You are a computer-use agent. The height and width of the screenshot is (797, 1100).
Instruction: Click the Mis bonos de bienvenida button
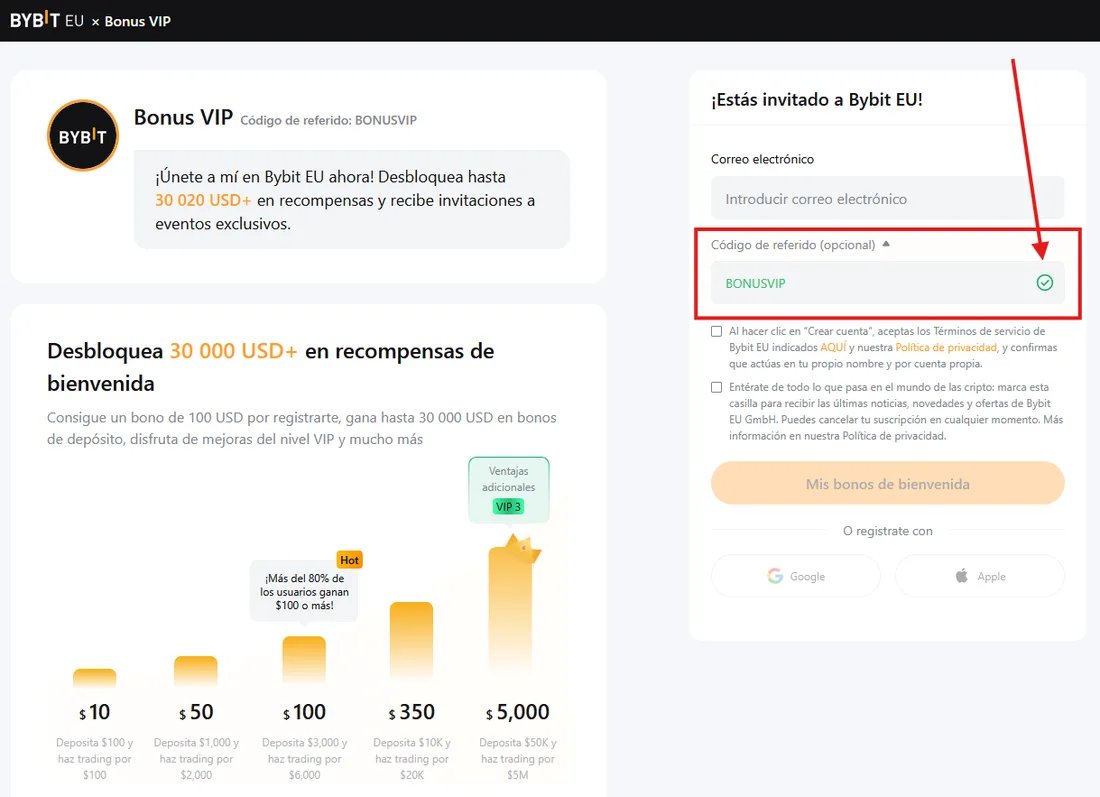tap(887, 483)
